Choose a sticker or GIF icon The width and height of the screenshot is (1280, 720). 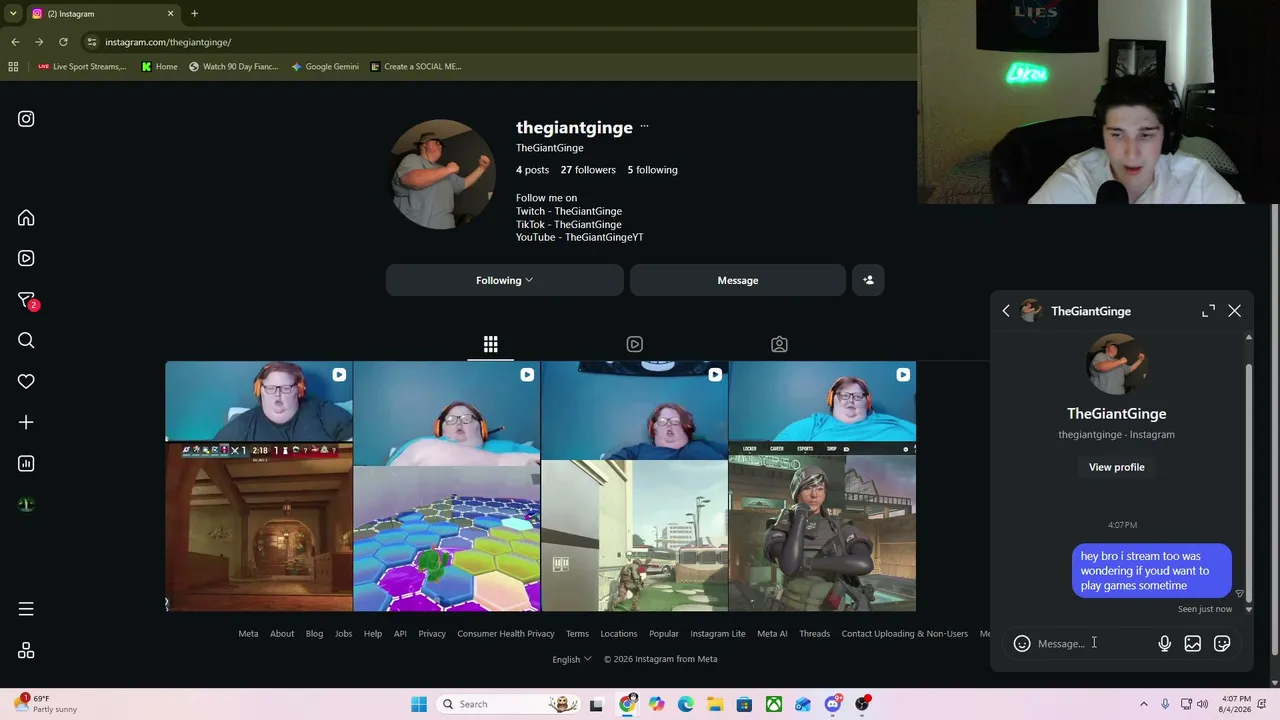tap(1222, 644)
